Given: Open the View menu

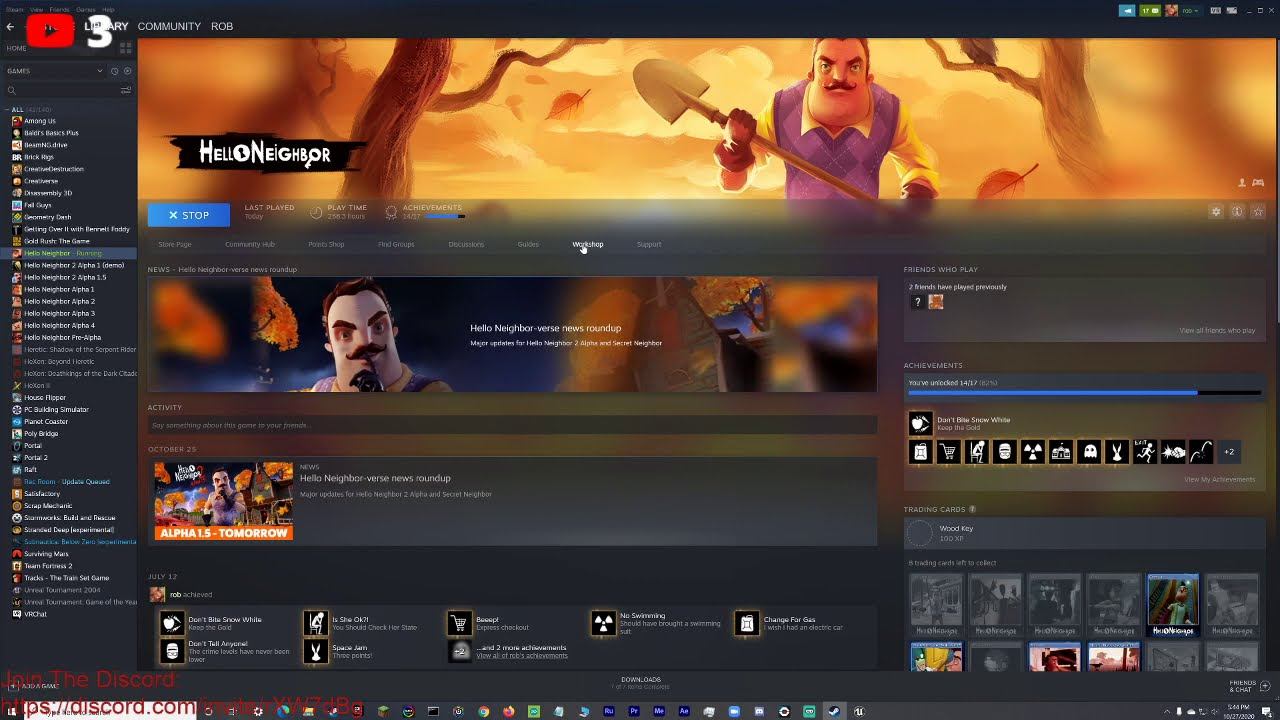Looking at the screenshot, I should tap(36, 9).
